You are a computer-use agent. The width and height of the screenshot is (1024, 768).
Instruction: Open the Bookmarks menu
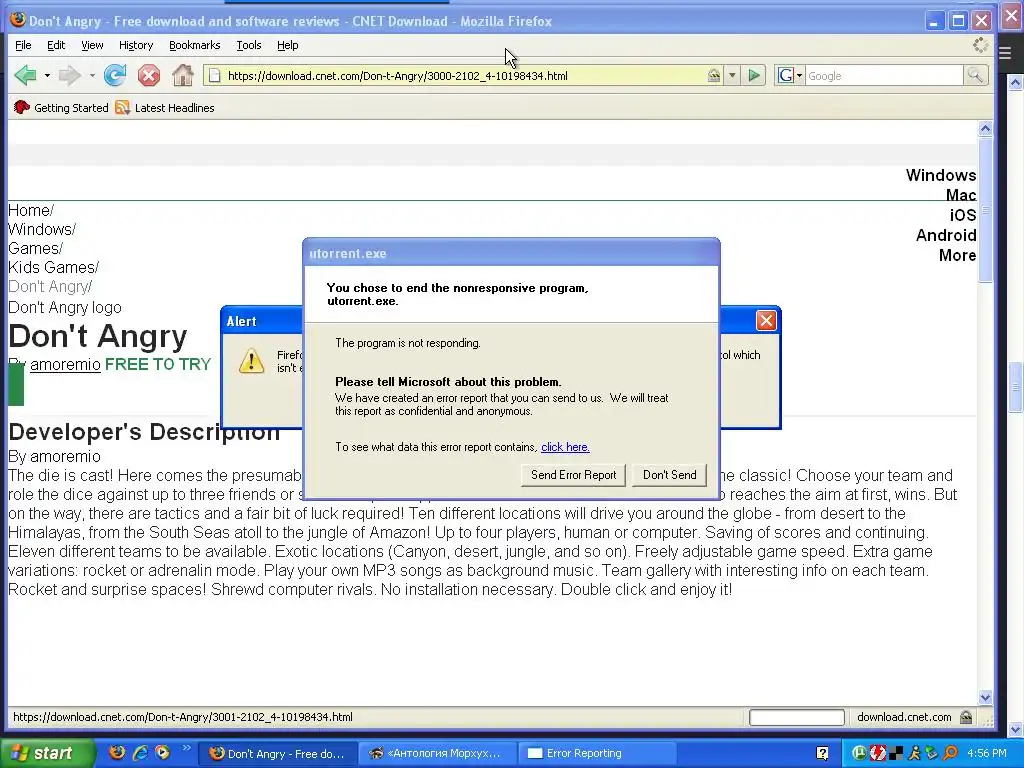click(x=195, y=45)
